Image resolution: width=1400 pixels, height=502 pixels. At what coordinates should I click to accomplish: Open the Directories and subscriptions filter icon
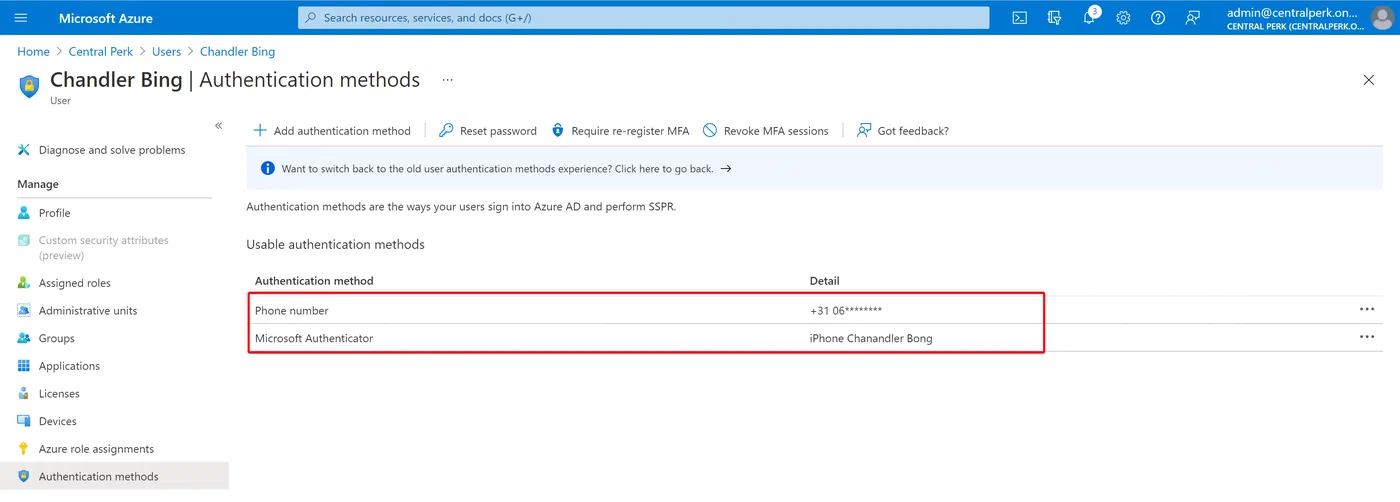pos(1054,18)
